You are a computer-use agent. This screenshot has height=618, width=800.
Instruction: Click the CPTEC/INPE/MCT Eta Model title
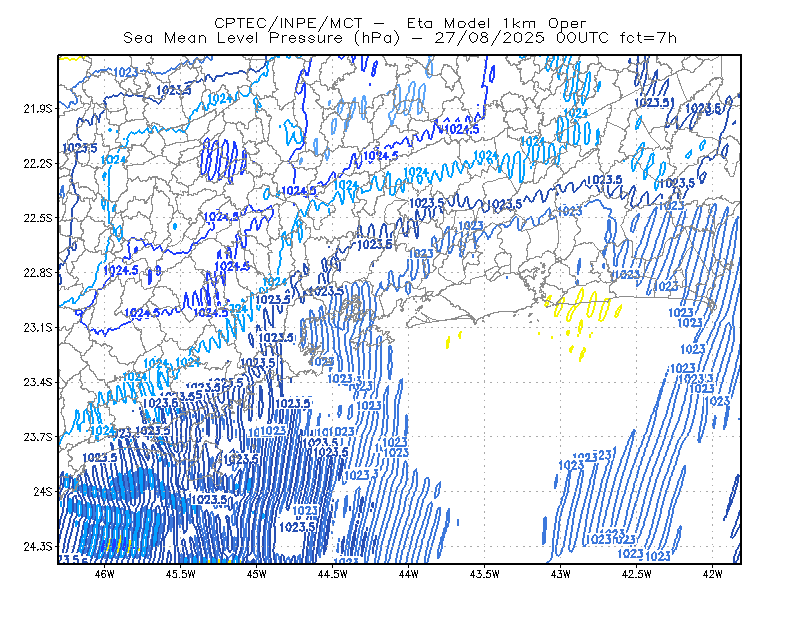click(x=400, y=23)
